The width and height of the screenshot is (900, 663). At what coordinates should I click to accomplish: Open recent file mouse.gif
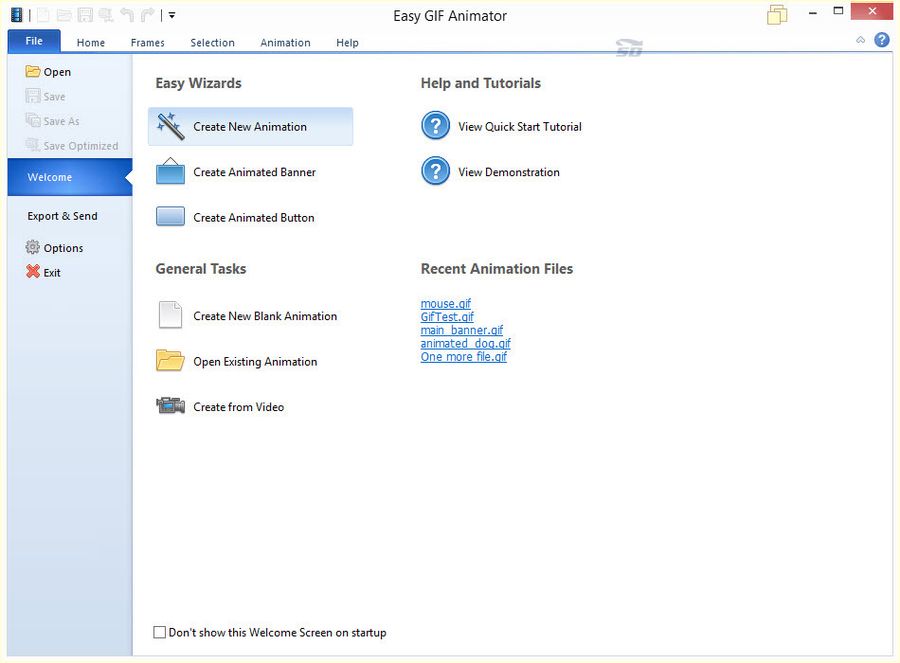[446, 304]
